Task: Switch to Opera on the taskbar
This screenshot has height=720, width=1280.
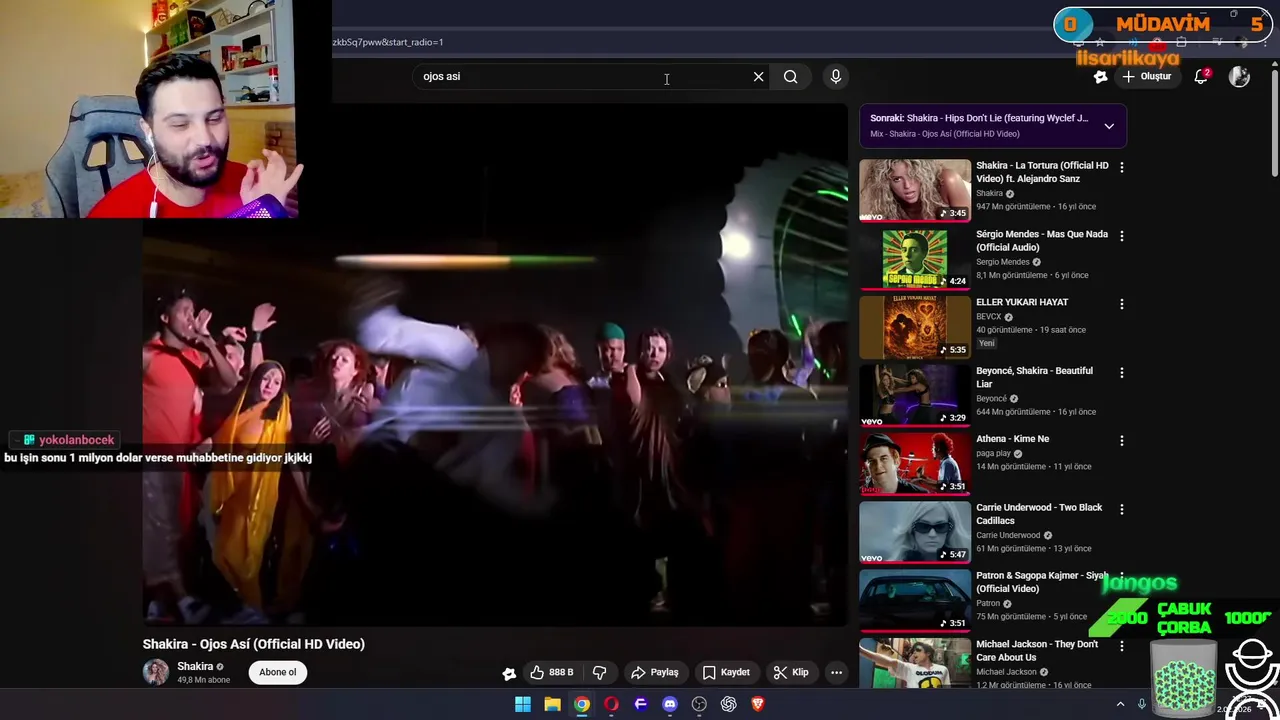Action: tap(611, 704)
